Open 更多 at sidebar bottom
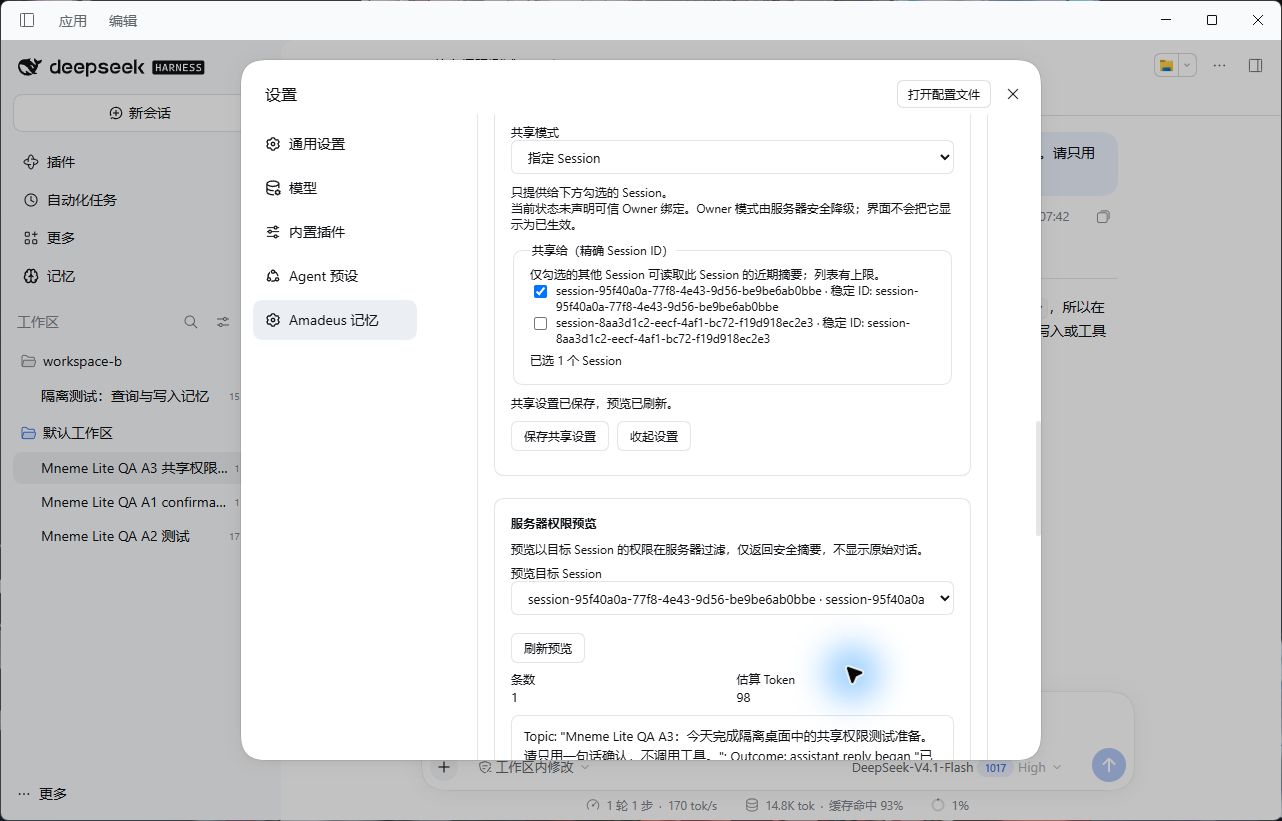The image size is (1282, 821). (x=43, y=794)
